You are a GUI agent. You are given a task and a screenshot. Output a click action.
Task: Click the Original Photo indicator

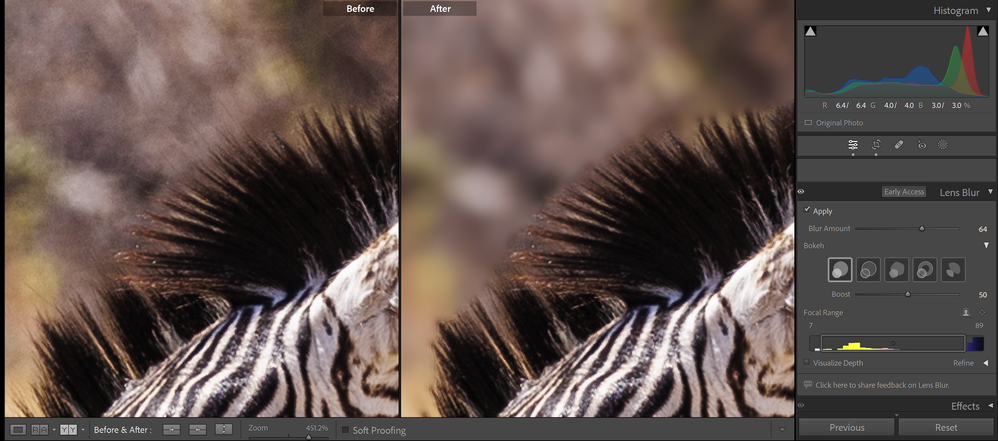click(834, 123)
